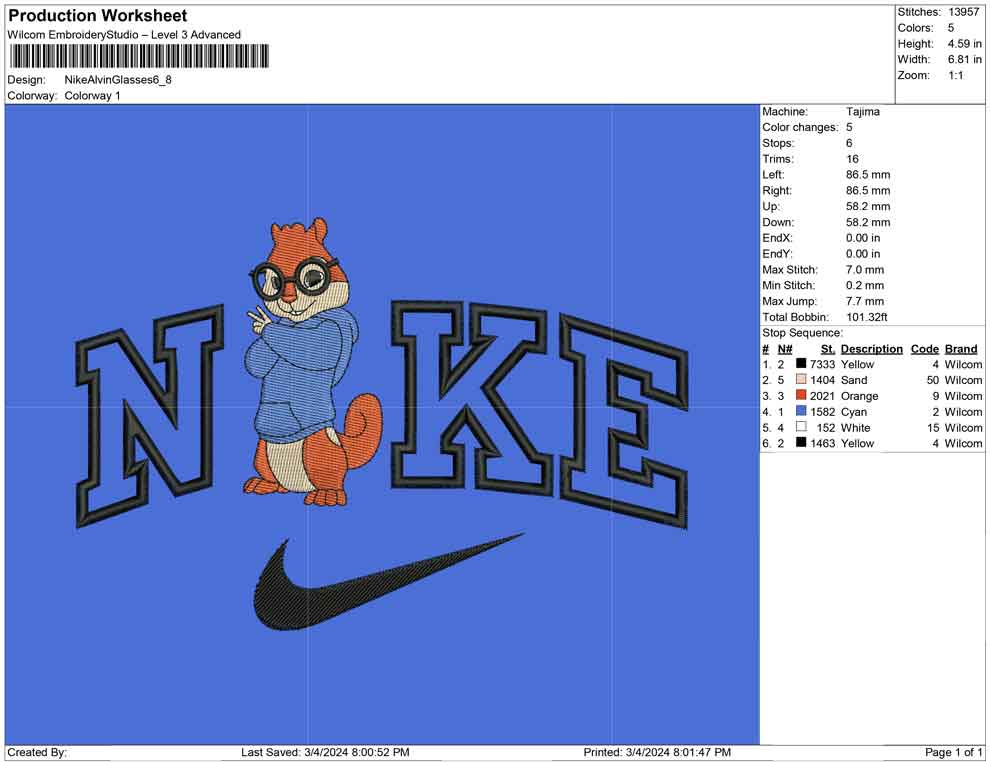This screenshot has height=762, width=990.
Task: Click the cyan color swatch 1582
Action: pos(801,411)
